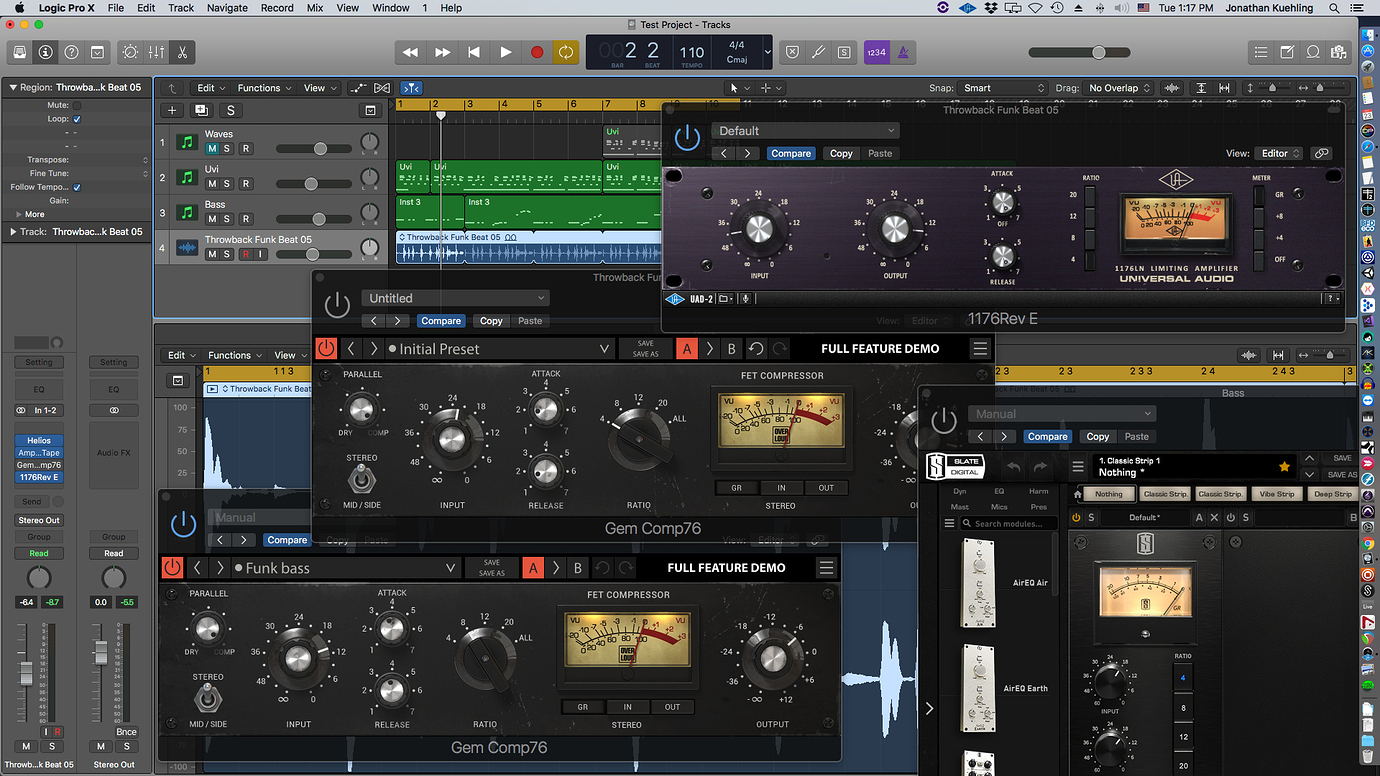The height and width of the screenshot is (776, 1380).
Task: Open the Snap Smart dropdown
Action: point(1002,88)
